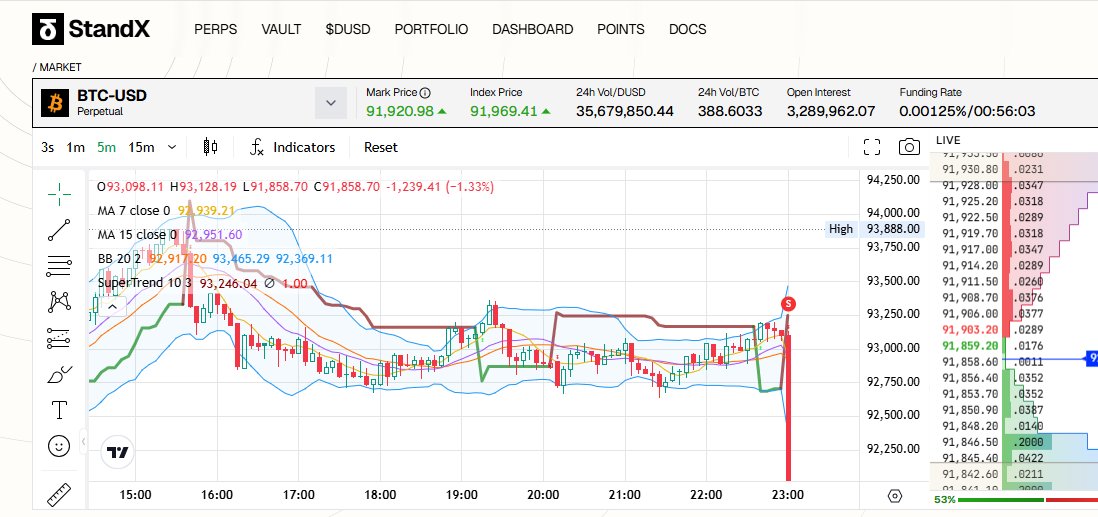The width and height of the screenshot is (1098, 517).
Task: Click the LIVE label above order book
Action: [x=948, y=140]
